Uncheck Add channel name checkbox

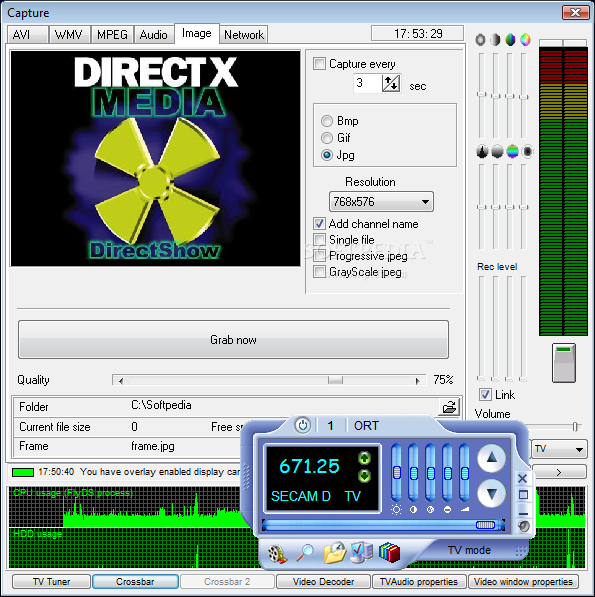click(319, 223)
